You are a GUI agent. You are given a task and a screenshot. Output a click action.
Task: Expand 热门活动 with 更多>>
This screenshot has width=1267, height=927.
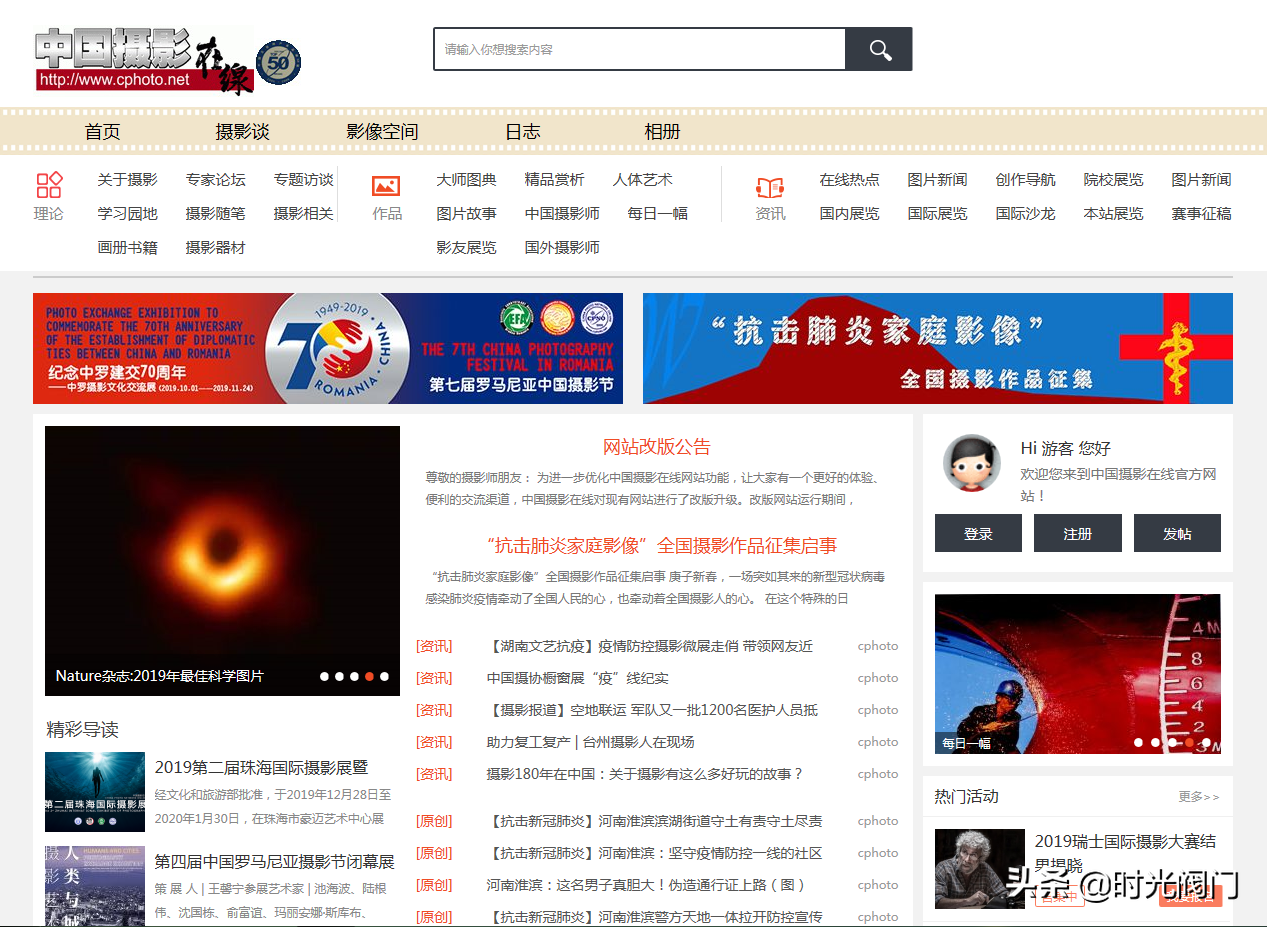pyautogui.click(x=1199, y=797)
